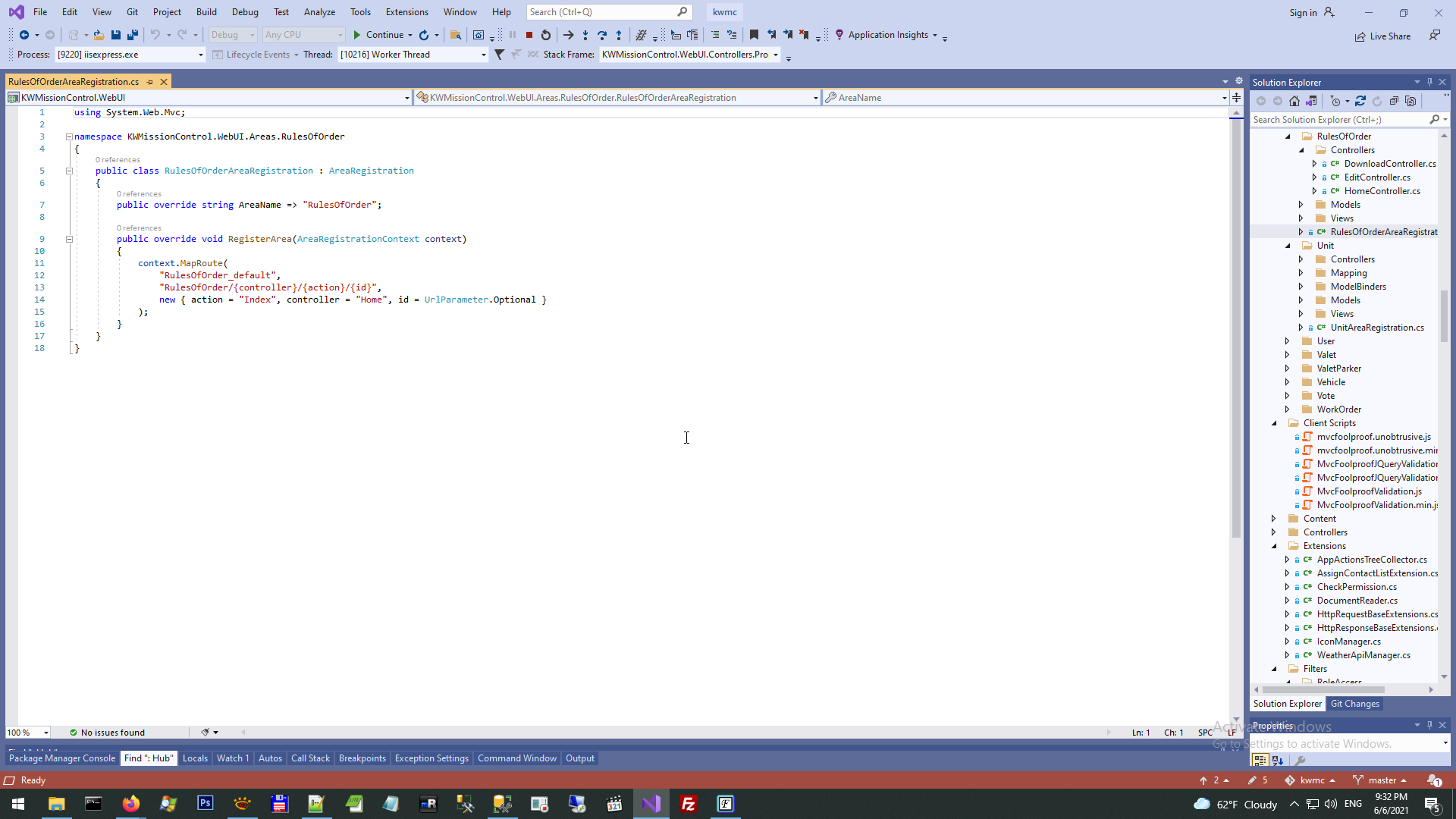The height and width of the screenshot is (819, 1456).
Task: Stop debugging with red square icon
Action: pyautogui.click(x=529, y=35)
